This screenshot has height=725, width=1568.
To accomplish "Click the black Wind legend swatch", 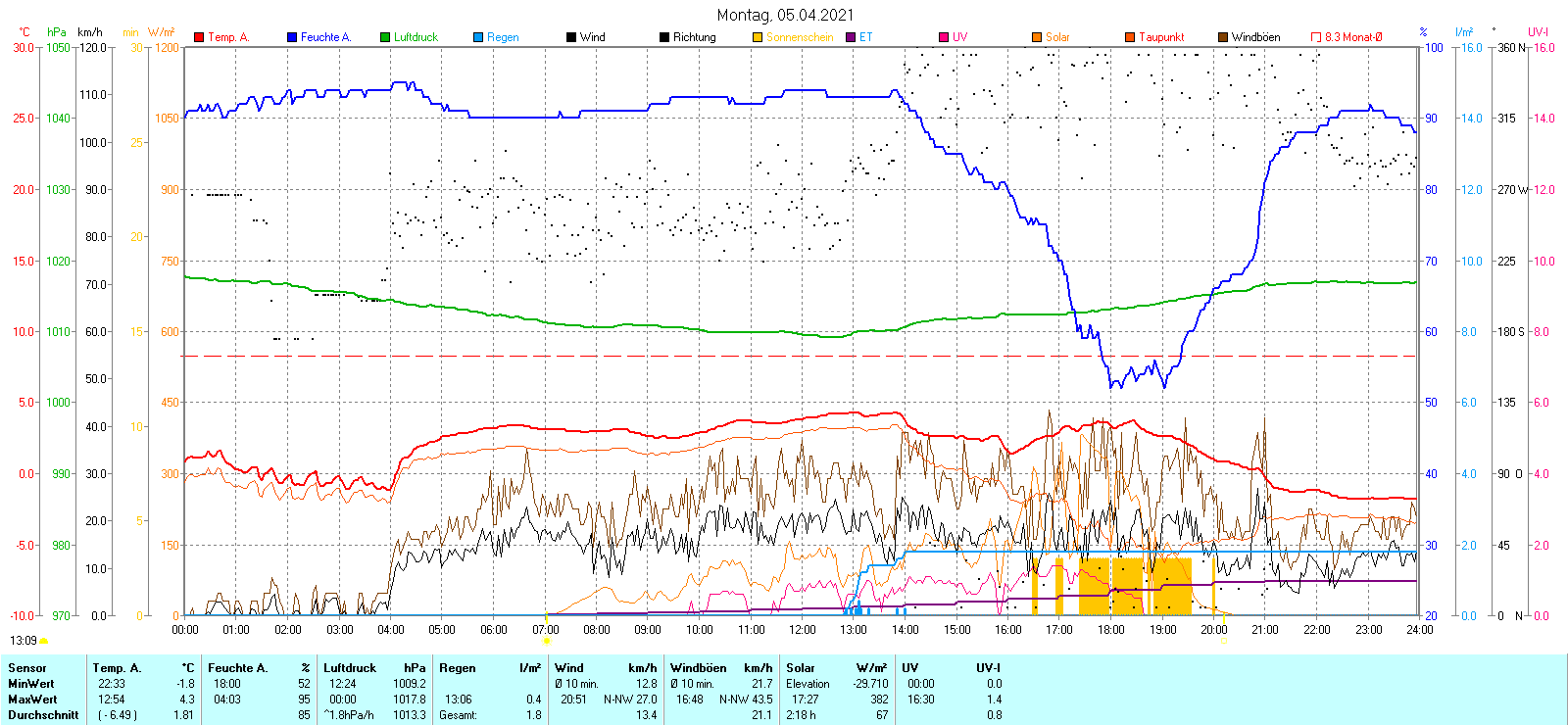I will pyautogui.click(x=571, y=37).
